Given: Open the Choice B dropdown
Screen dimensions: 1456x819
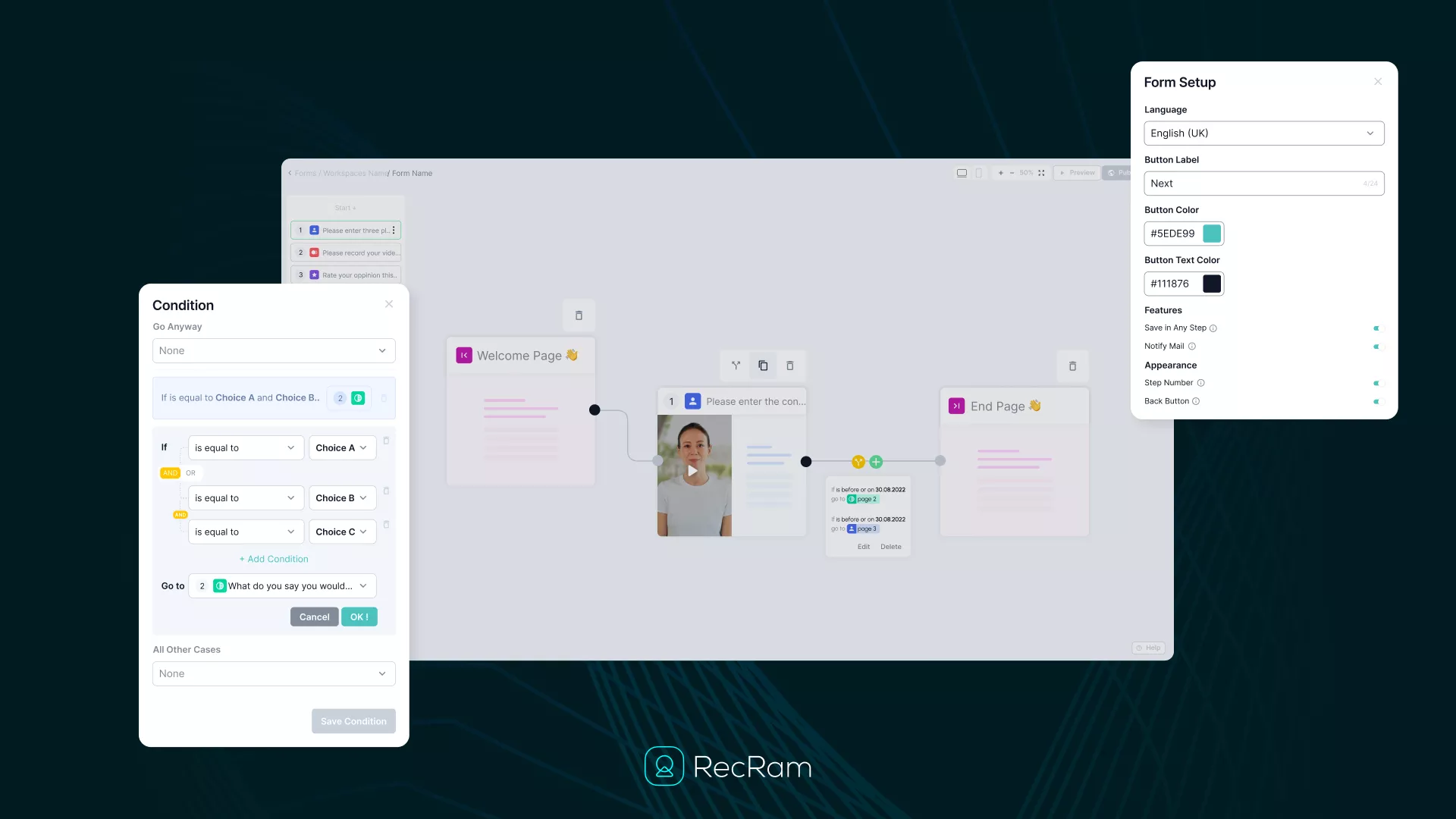Looking at the screenshot, I should coord(342,498).
